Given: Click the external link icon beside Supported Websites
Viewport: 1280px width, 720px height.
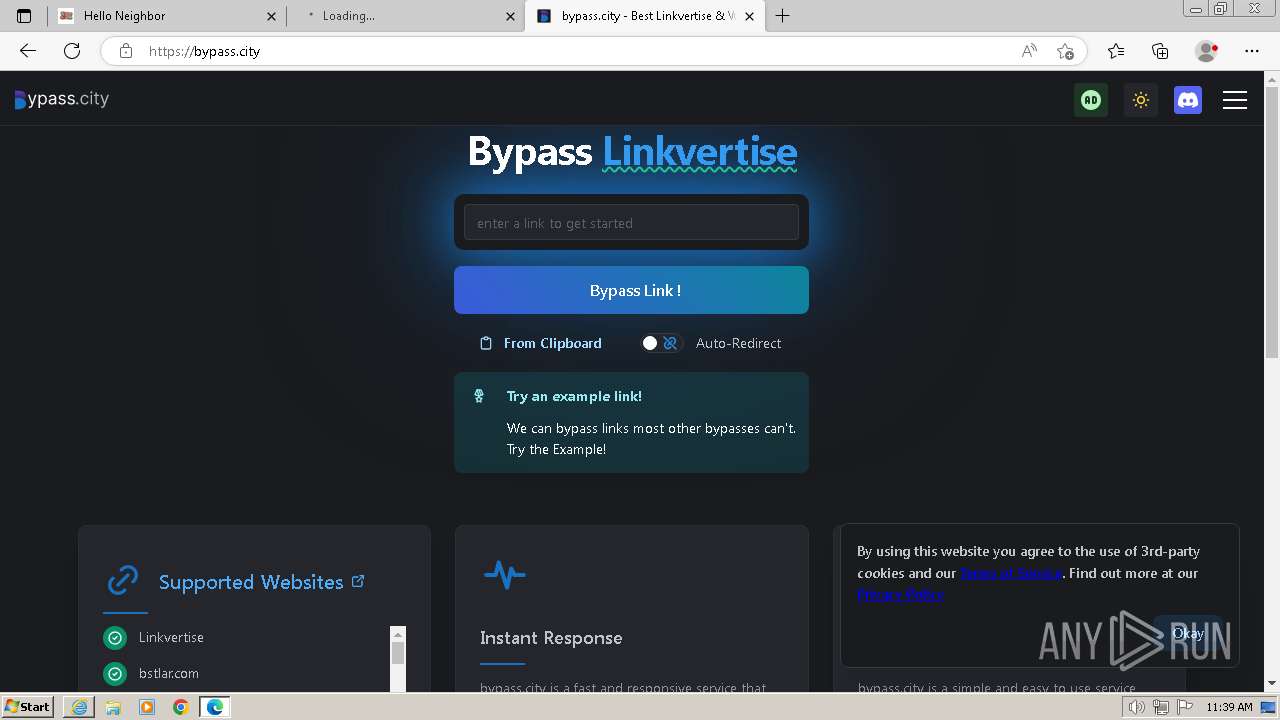Looking at the screenshot, I should pyautogui.click(x=358, y=580).
